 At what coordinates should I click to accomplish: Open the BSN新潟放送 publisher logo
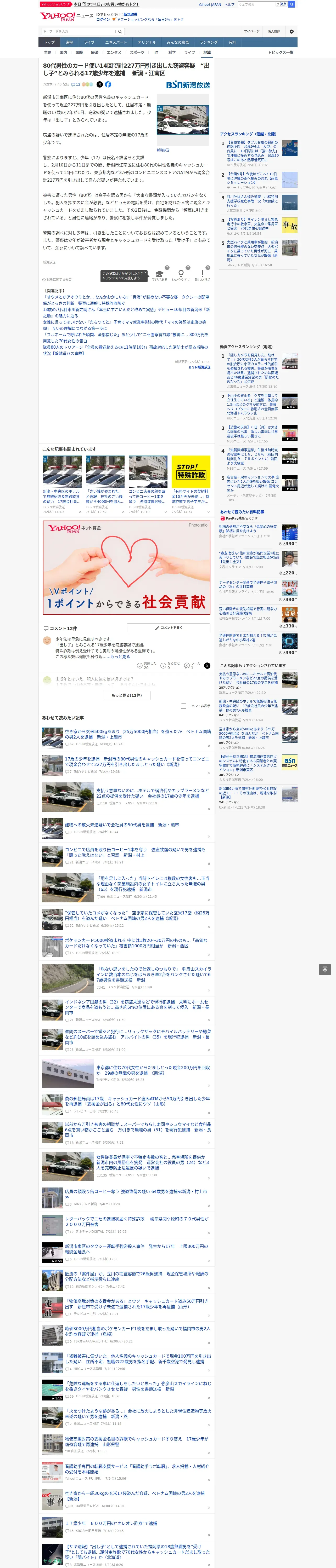pos(188,85)
